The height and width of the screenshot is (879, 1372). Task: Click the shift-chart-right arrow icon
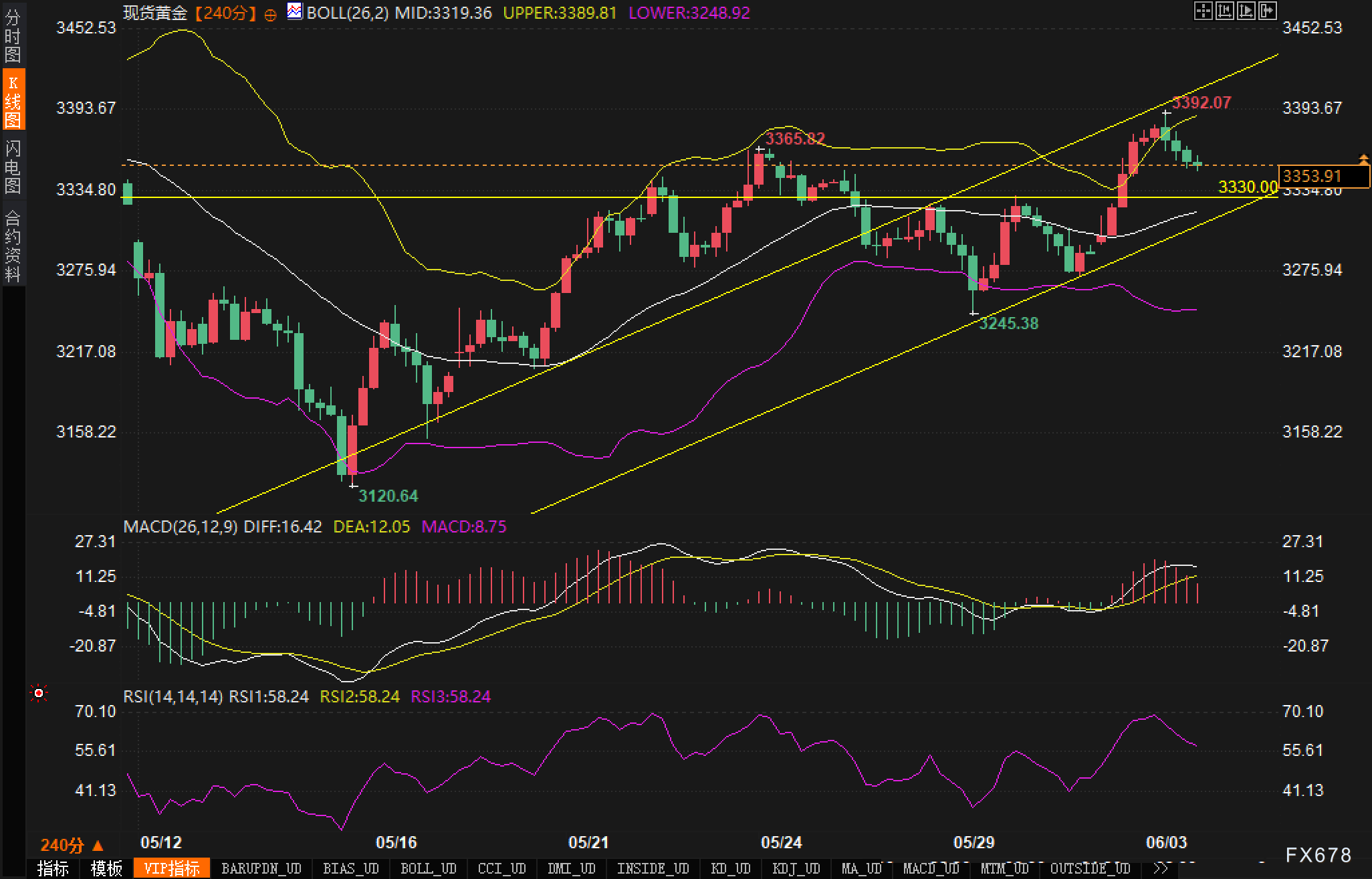tap(1268, 11)
